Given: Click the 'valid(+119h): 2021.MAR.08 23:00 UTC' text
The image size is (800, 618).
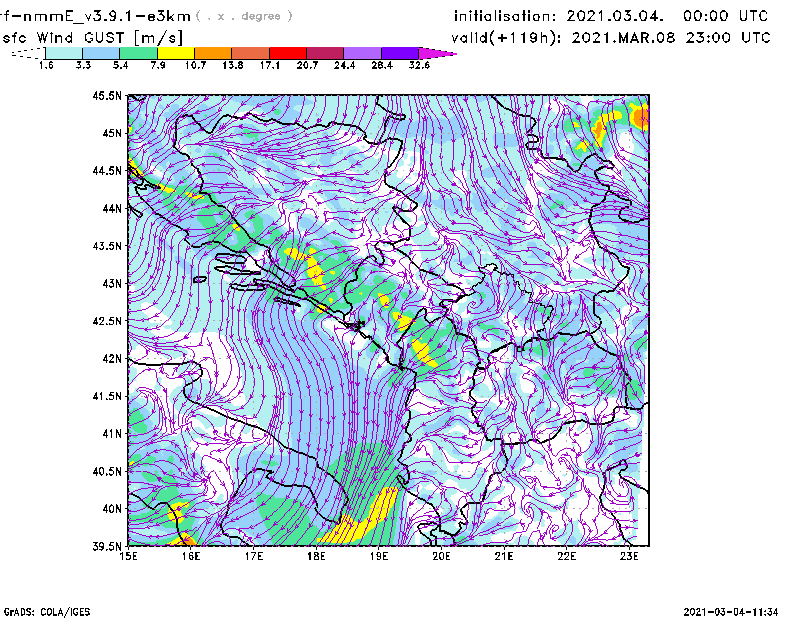Looking at the screenshot, I should (x=611, y=38).
